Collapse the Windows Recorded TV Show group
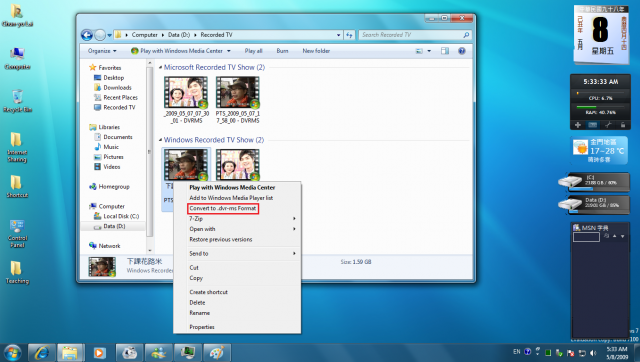This screenshot has height=362, width=640. pos(160,140)
